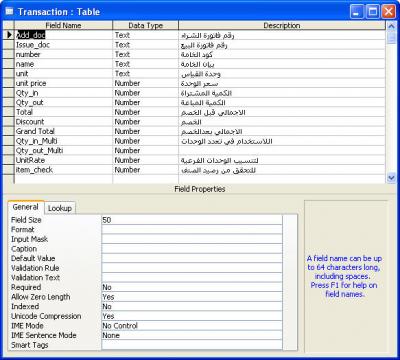The width and height of the screenshot is (400, 360).
Task: Maximize the Transaction table window
Action: [x=373, y=12]
